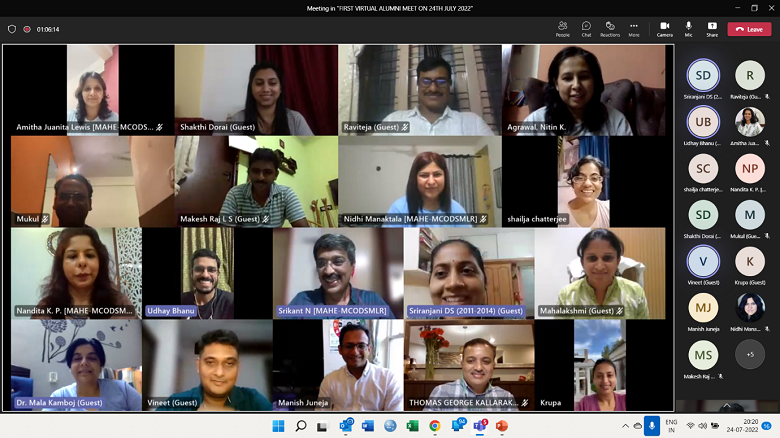780x438 pixels.
Task: Click the Manish Juneja MJ avatar
Action: 703,307
